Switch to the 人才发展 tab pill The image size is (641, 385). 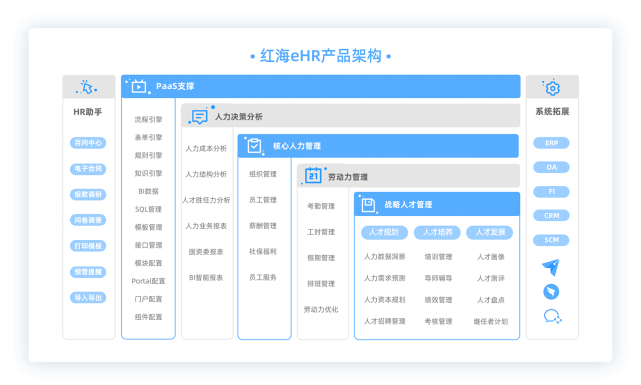pyautogui.click(x=490, y=232)
